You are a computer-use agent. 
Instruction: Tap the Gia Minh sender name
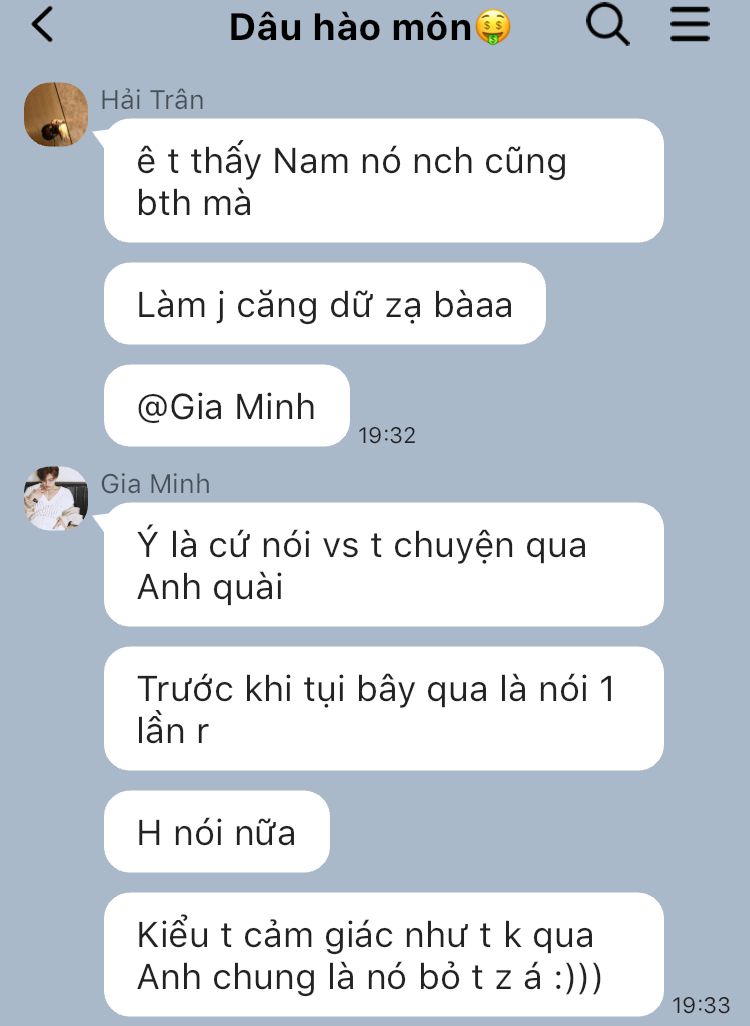[156, 484]
